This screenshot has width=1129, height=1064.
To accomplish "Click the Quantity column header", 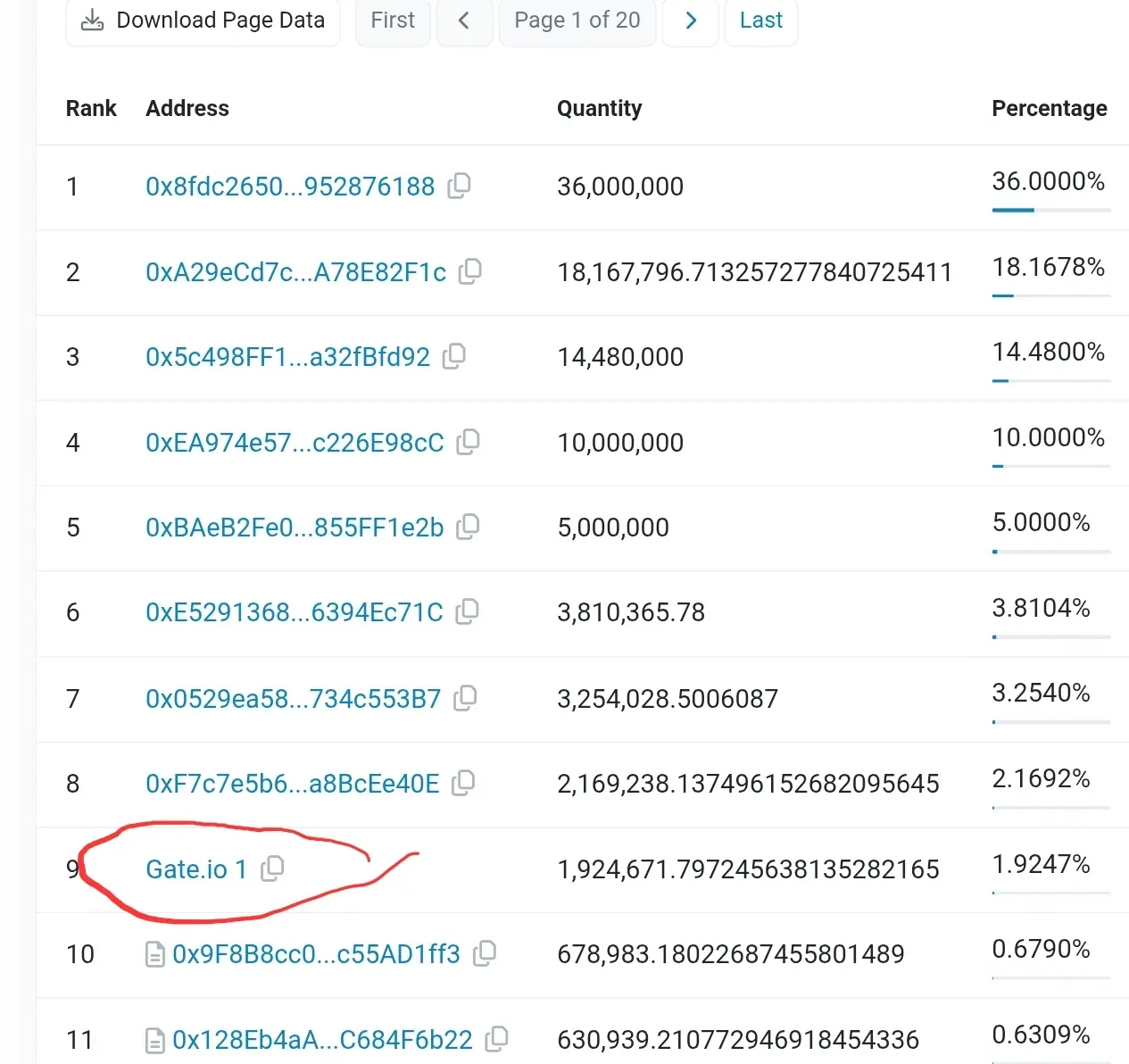I will point(600,109).
